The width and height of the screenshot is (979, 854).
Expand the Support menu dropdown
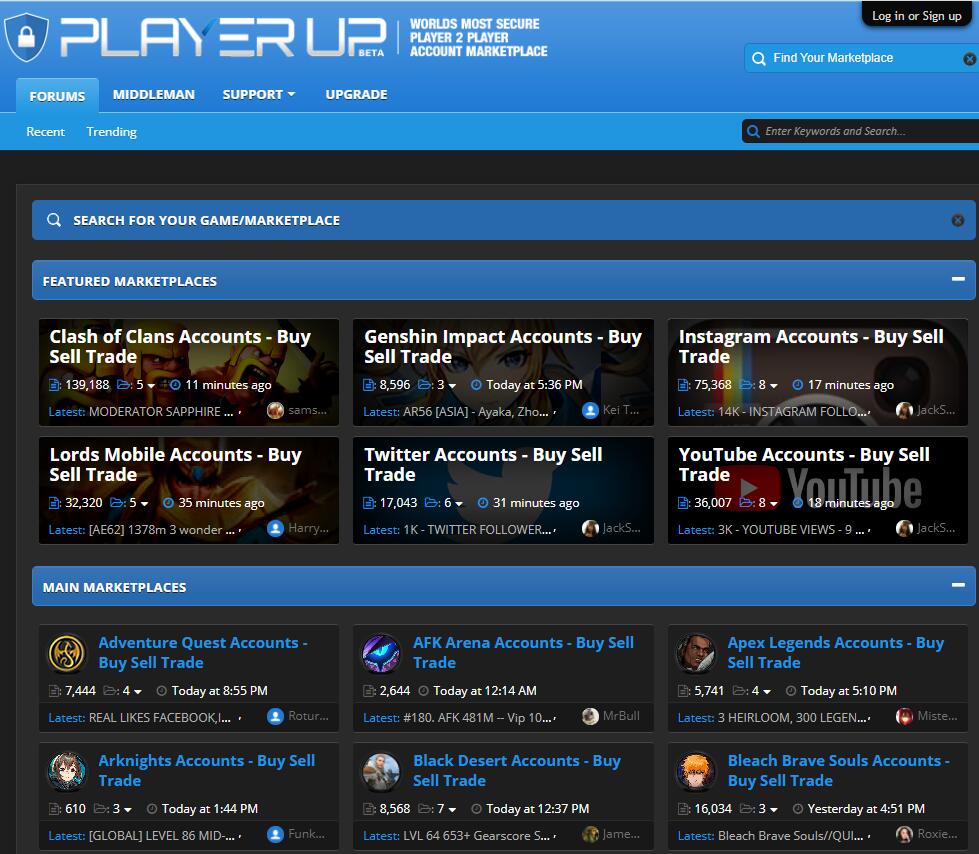[x=258, y=94]
